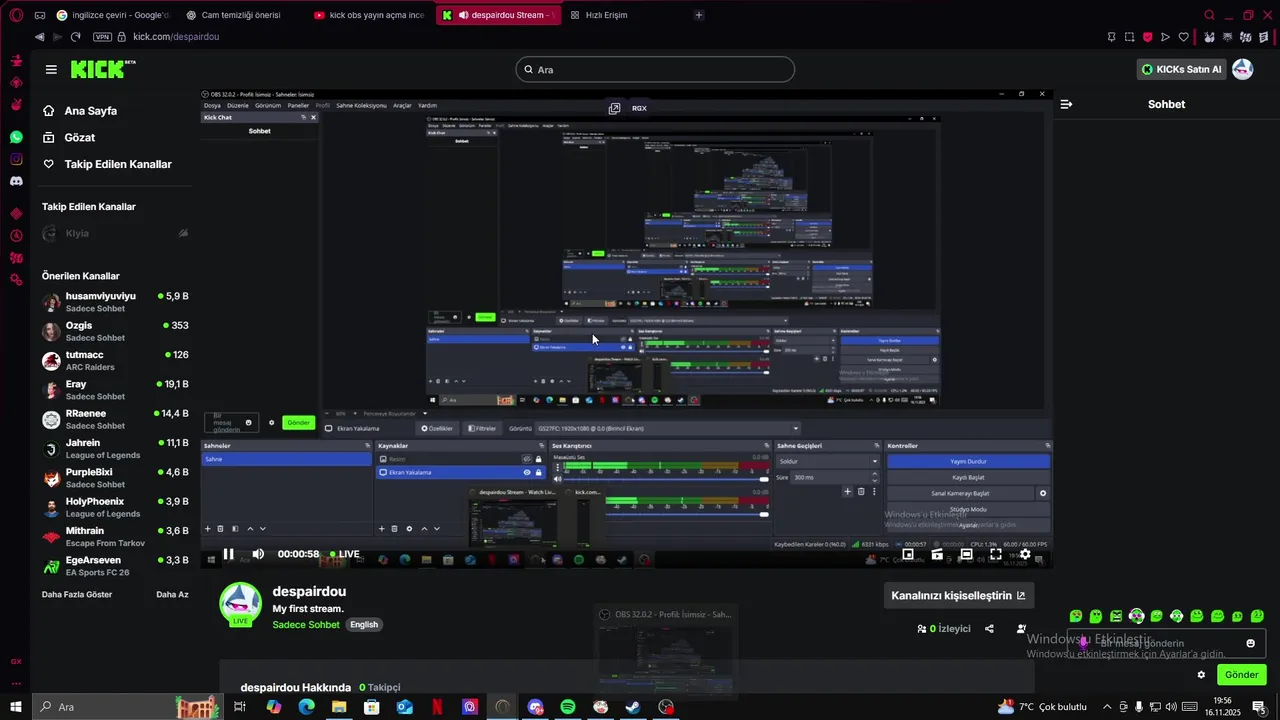
Task: Open Netflix from the taskbar
Action: pyautogui.click(x=437, y=707)
